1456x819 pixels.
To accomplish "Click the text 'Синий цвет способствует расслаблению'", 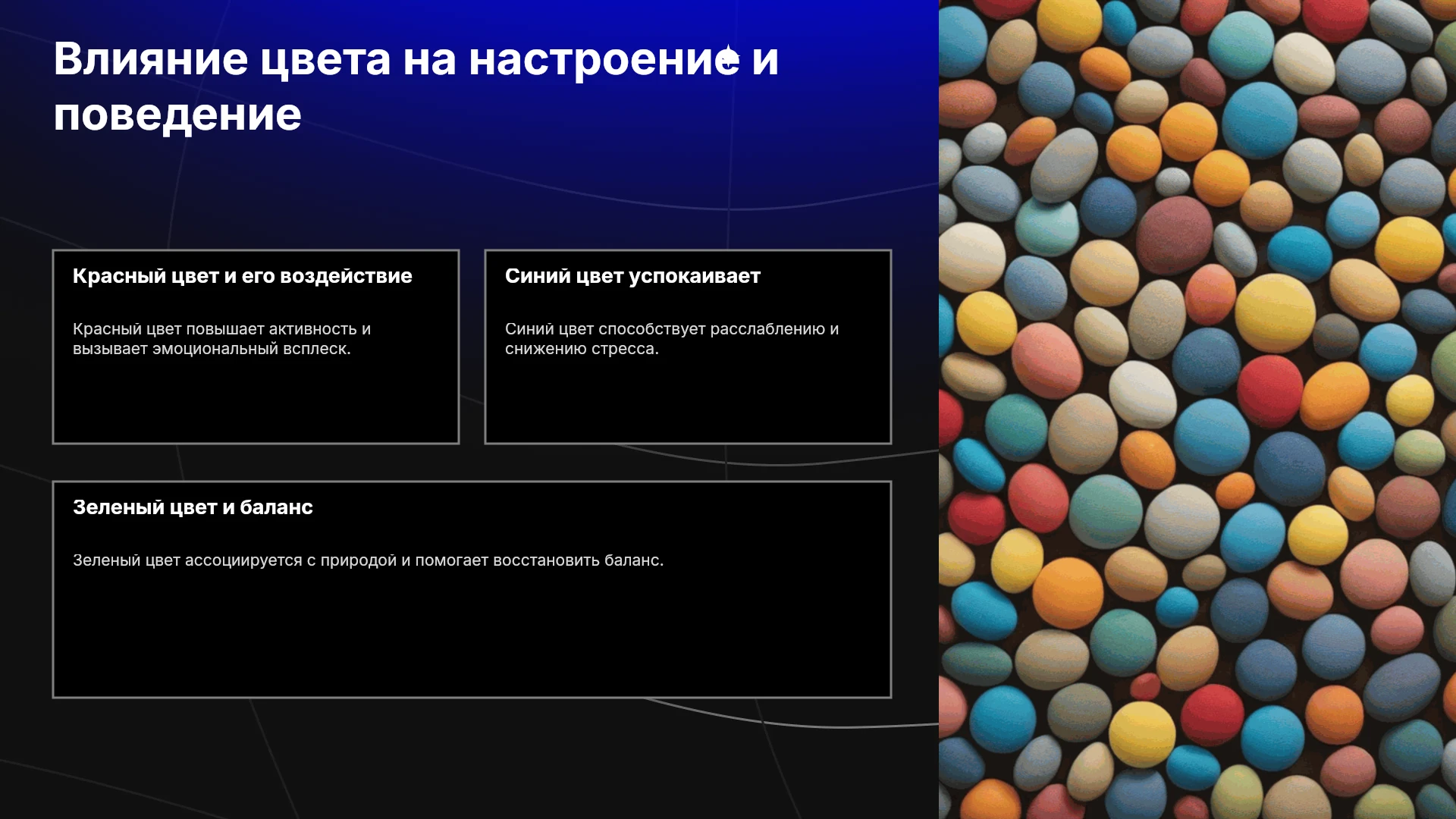I will (x=665, y=329).
